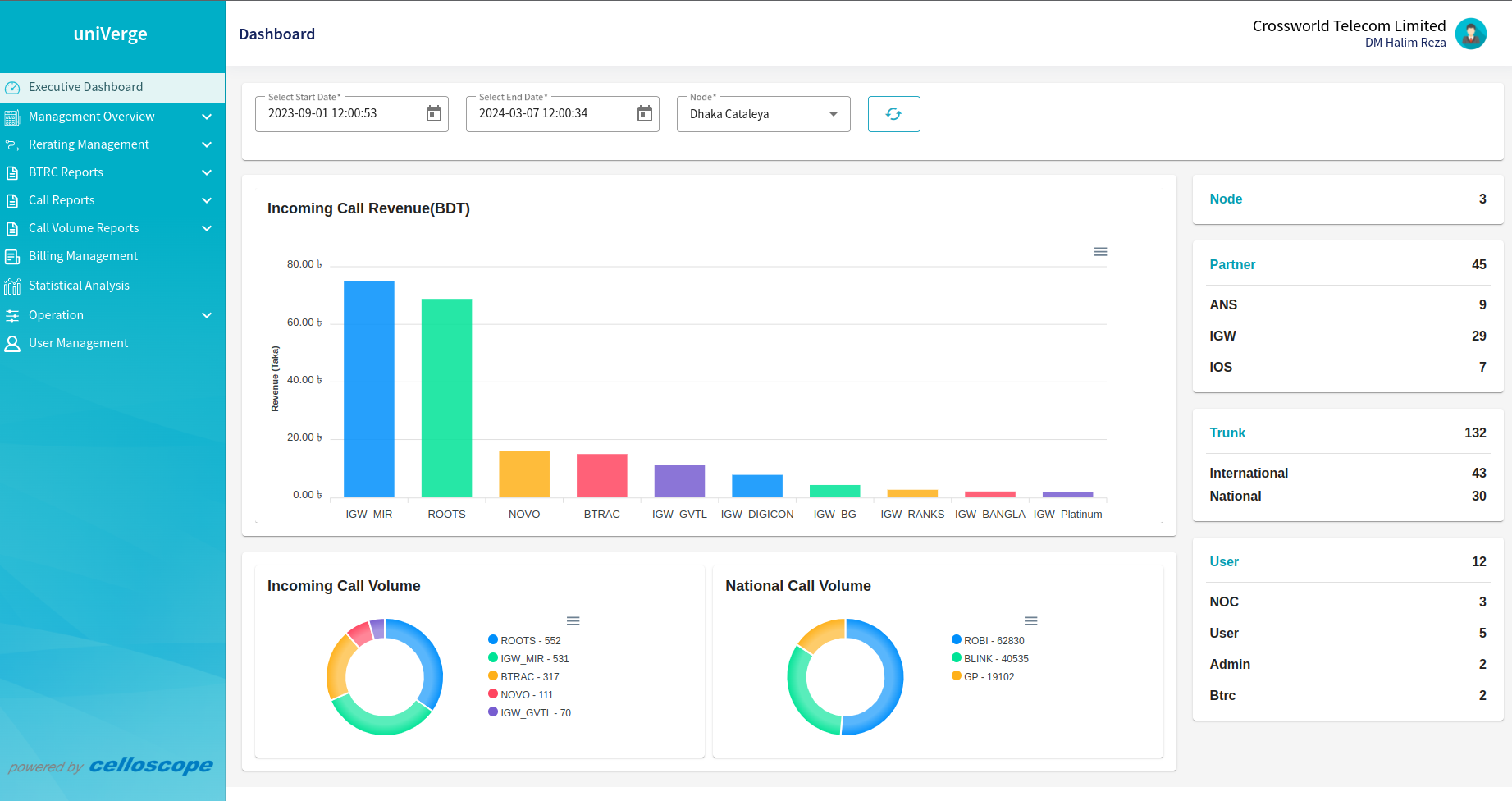Open Statistical Analysis menu item
The width and height of the screenshot is (1512, 801).
112,286
